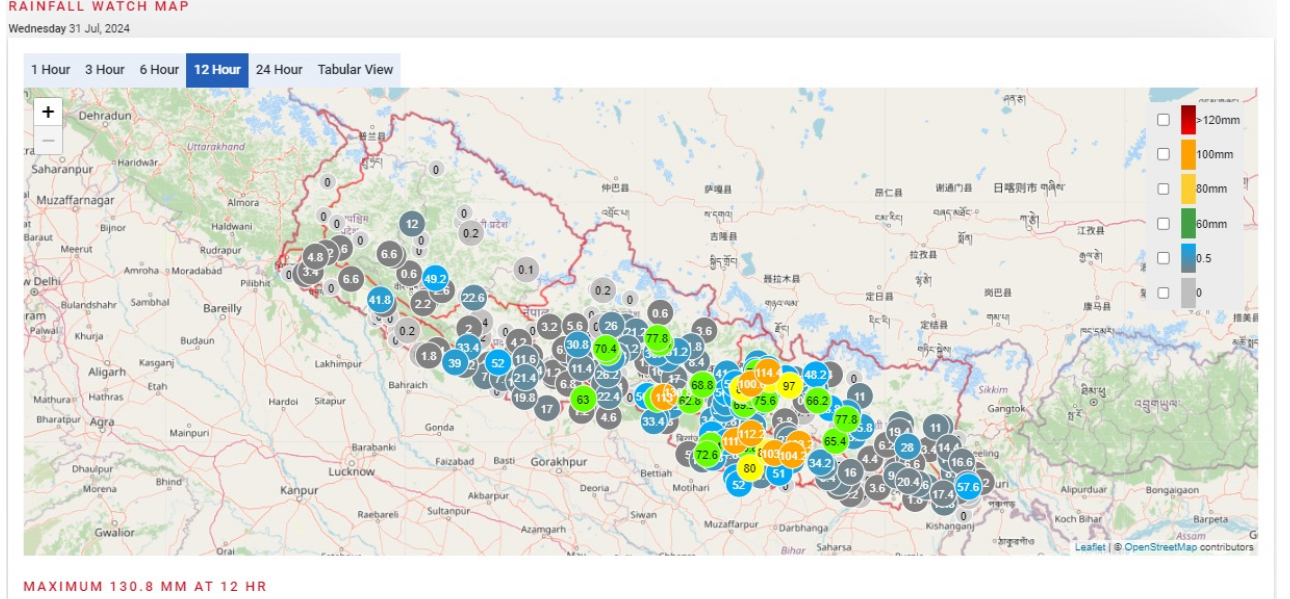
Task: Tick the 60mm legend checkbox
Action: click(1163, 224)
